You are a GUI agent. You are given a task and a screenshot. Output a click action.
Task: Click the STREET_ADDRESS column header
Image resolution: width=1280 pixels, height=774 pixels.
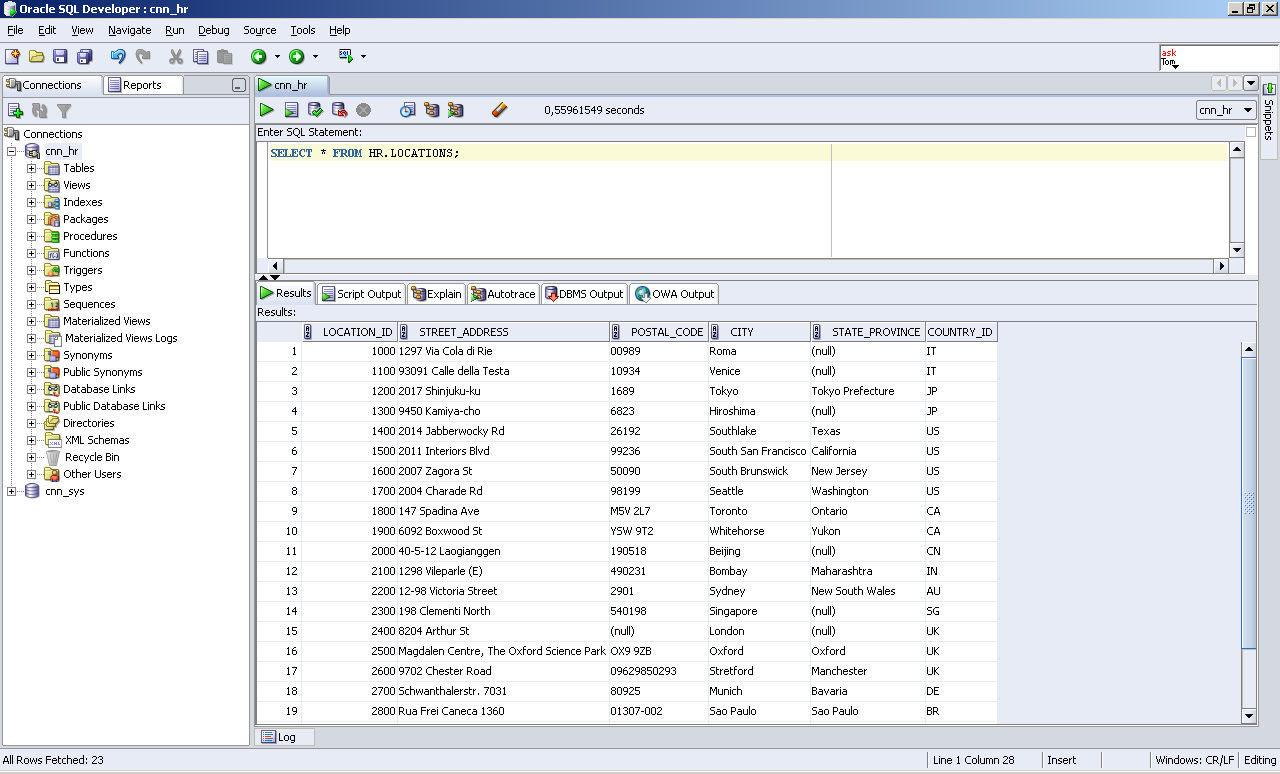coord(504,332)
